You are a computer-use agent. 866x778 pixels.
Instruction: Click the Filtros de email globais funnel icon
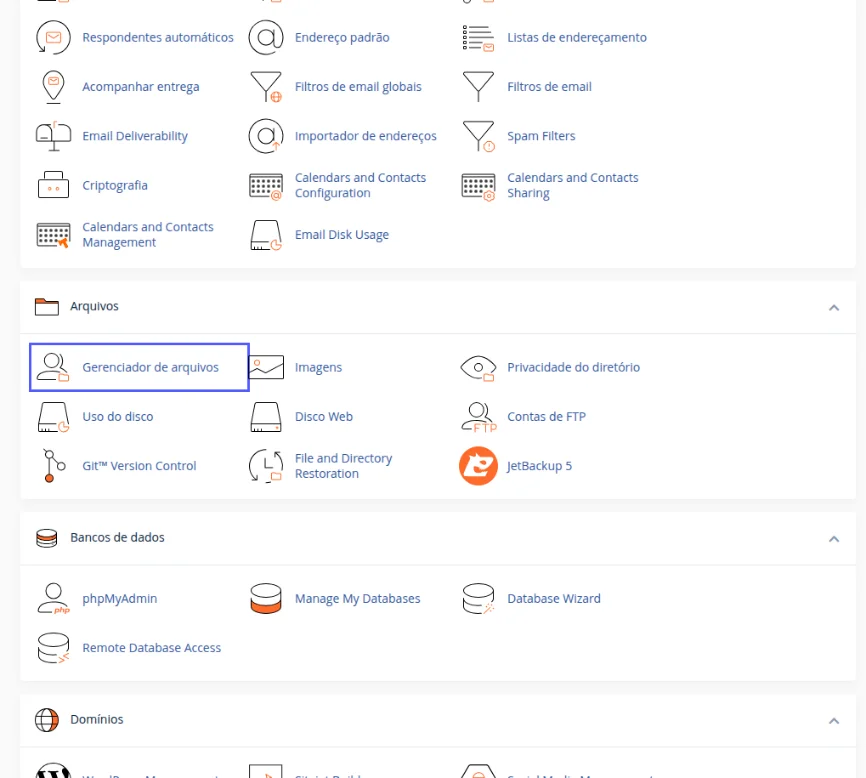click(x=266, y=87)
